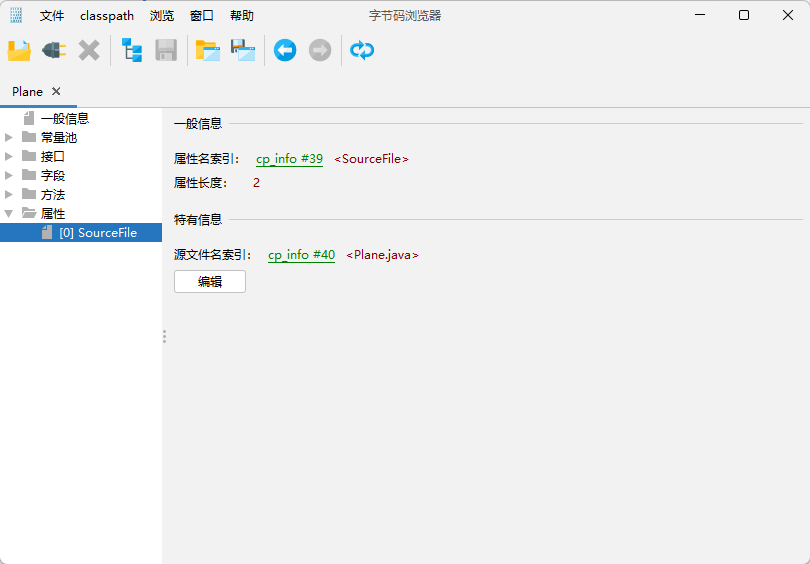Click the gray X close-file toolbar icon
This screenshot has width=810, height=564.
click(x=89, y=50)
